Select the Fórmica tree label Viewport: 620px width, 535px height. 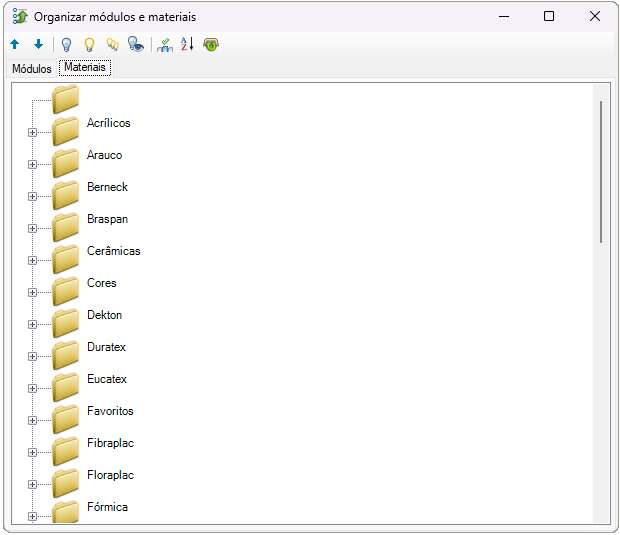tap(108, 507)
